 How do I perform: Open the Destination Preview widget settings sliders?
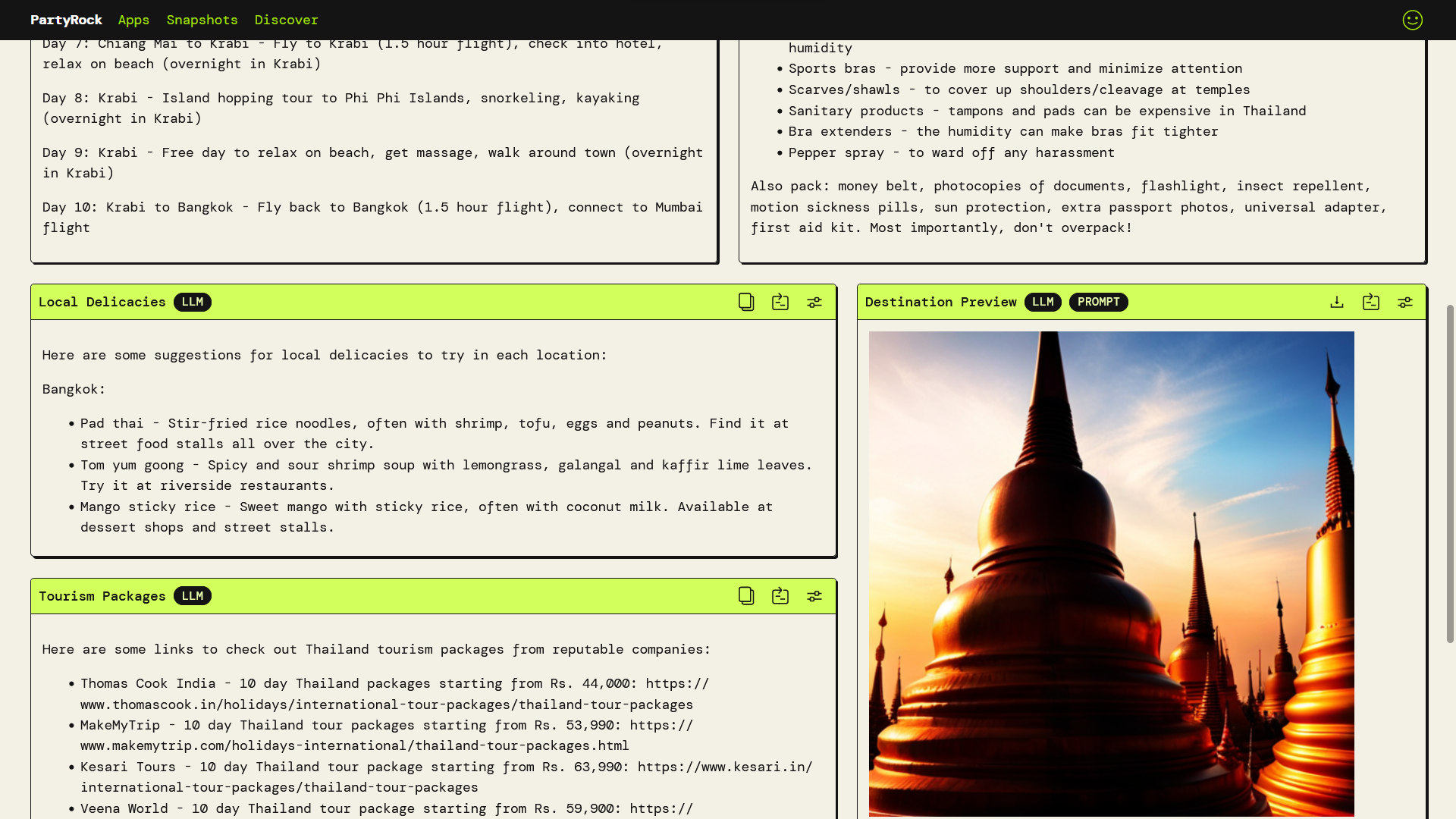1404,302
